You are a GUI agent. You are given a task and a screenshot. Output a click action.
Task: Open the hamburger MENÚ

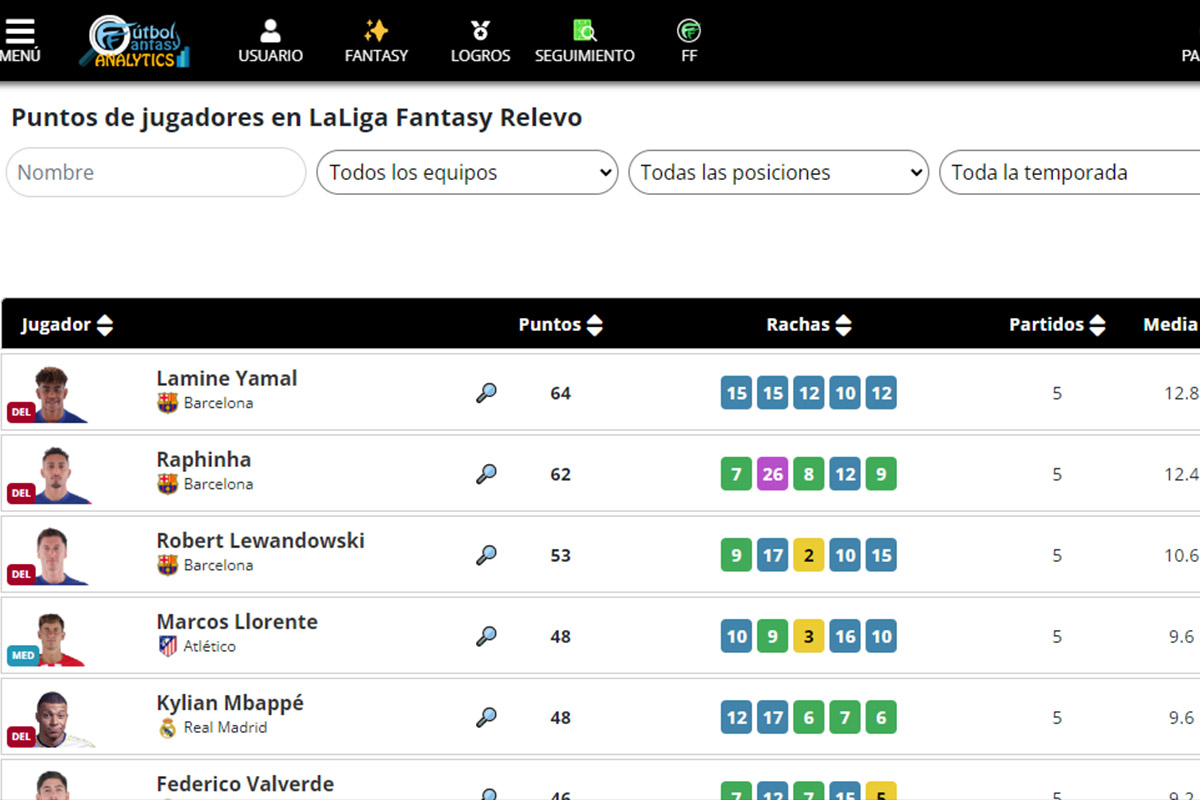click(19, 41)
